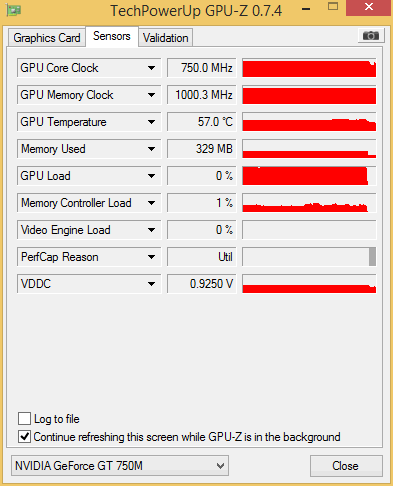
Task: Open the Memory Used sensor dropdown
Action: pyautogui.click(x=151, y=149)
